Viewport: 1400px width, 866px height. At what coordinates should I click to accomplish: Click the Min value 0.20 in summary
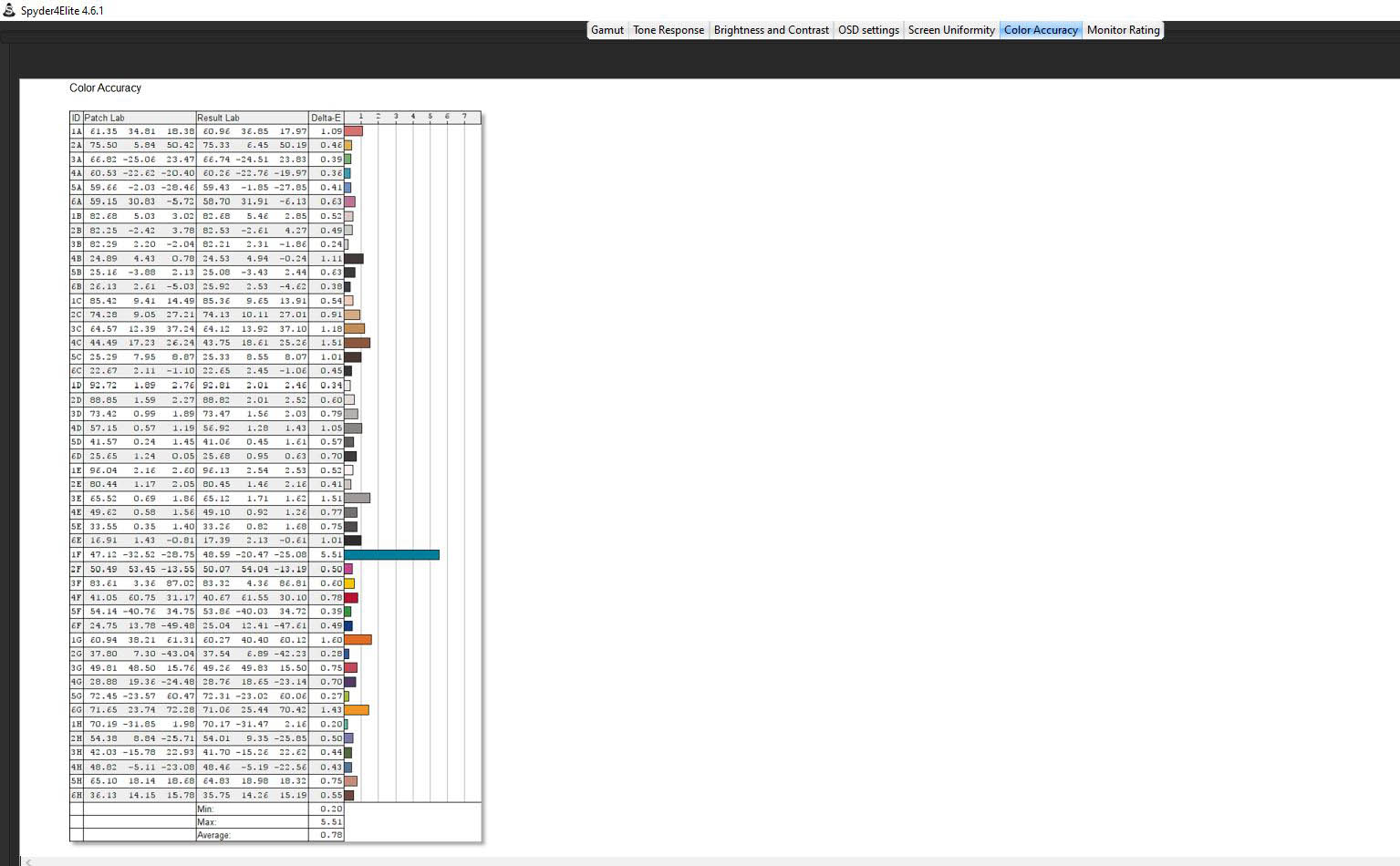point(332,809)
